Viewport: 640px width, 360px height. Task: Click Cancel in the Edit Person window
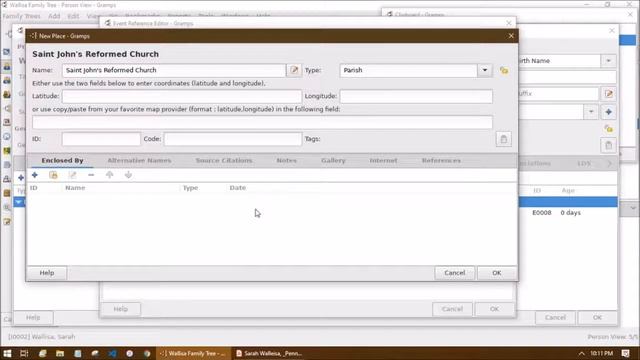[x=555, y=318]
